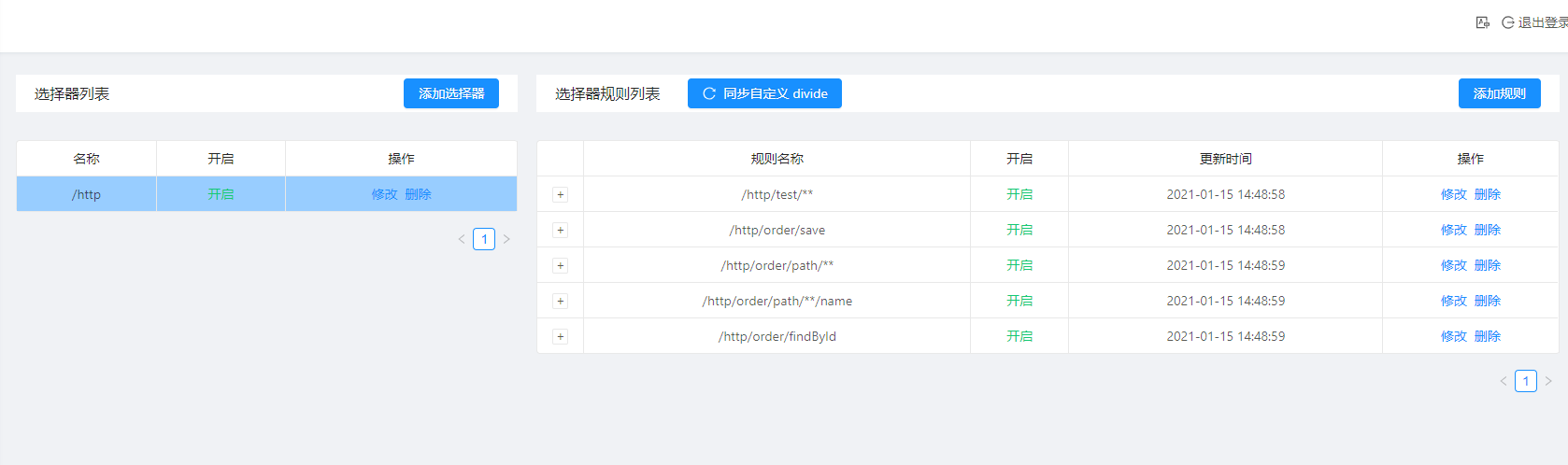The image size is (1568, 465).
Task: Click 修改 for rule /http/order/save
Action: point(1454,230)
